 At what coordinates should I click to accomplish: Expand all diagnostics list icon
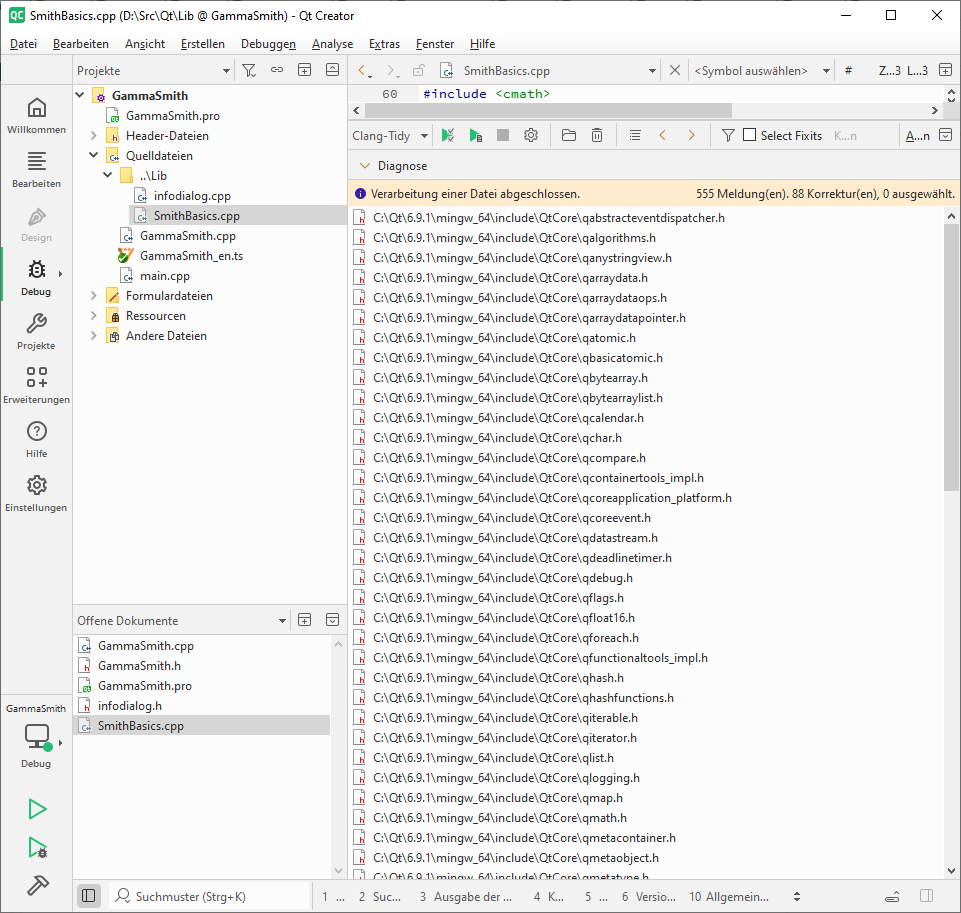pyautogui.click(x=635, y=135)
